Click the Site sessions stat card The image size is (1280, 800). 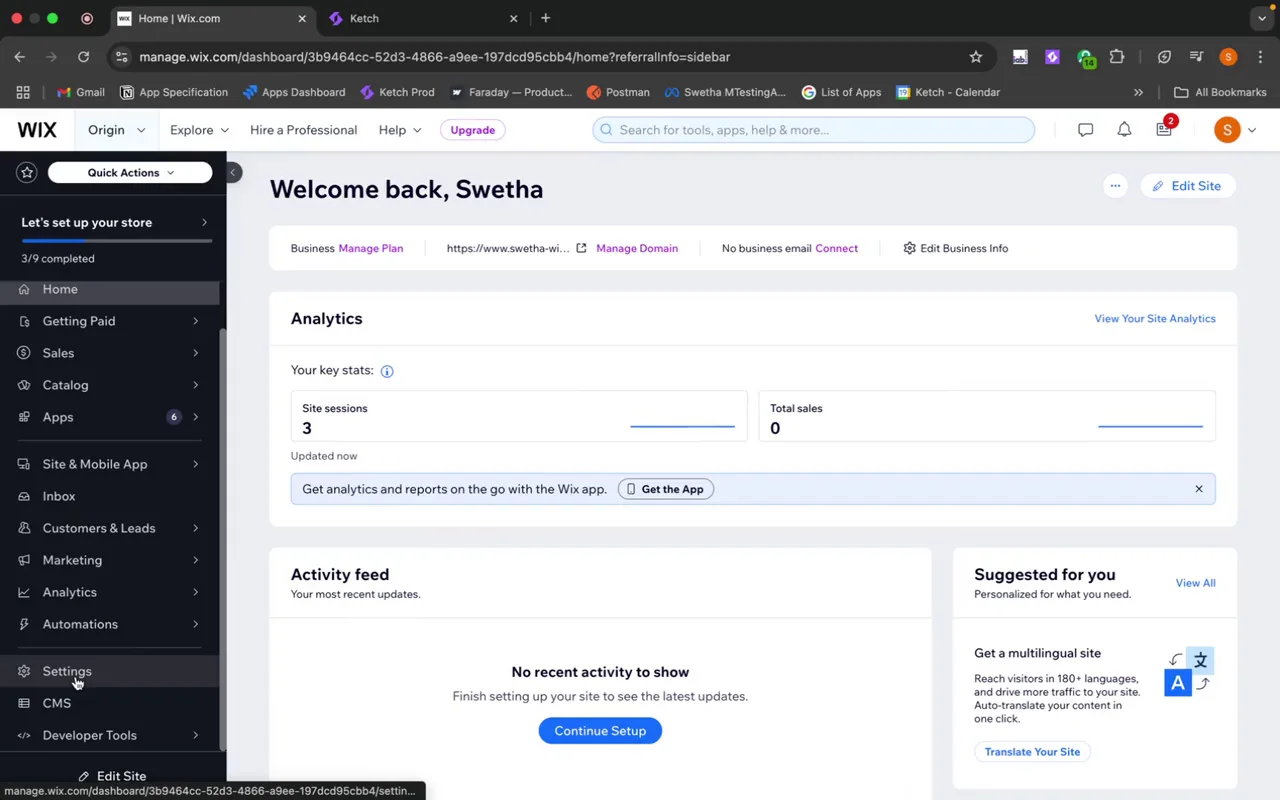[519, 416]
